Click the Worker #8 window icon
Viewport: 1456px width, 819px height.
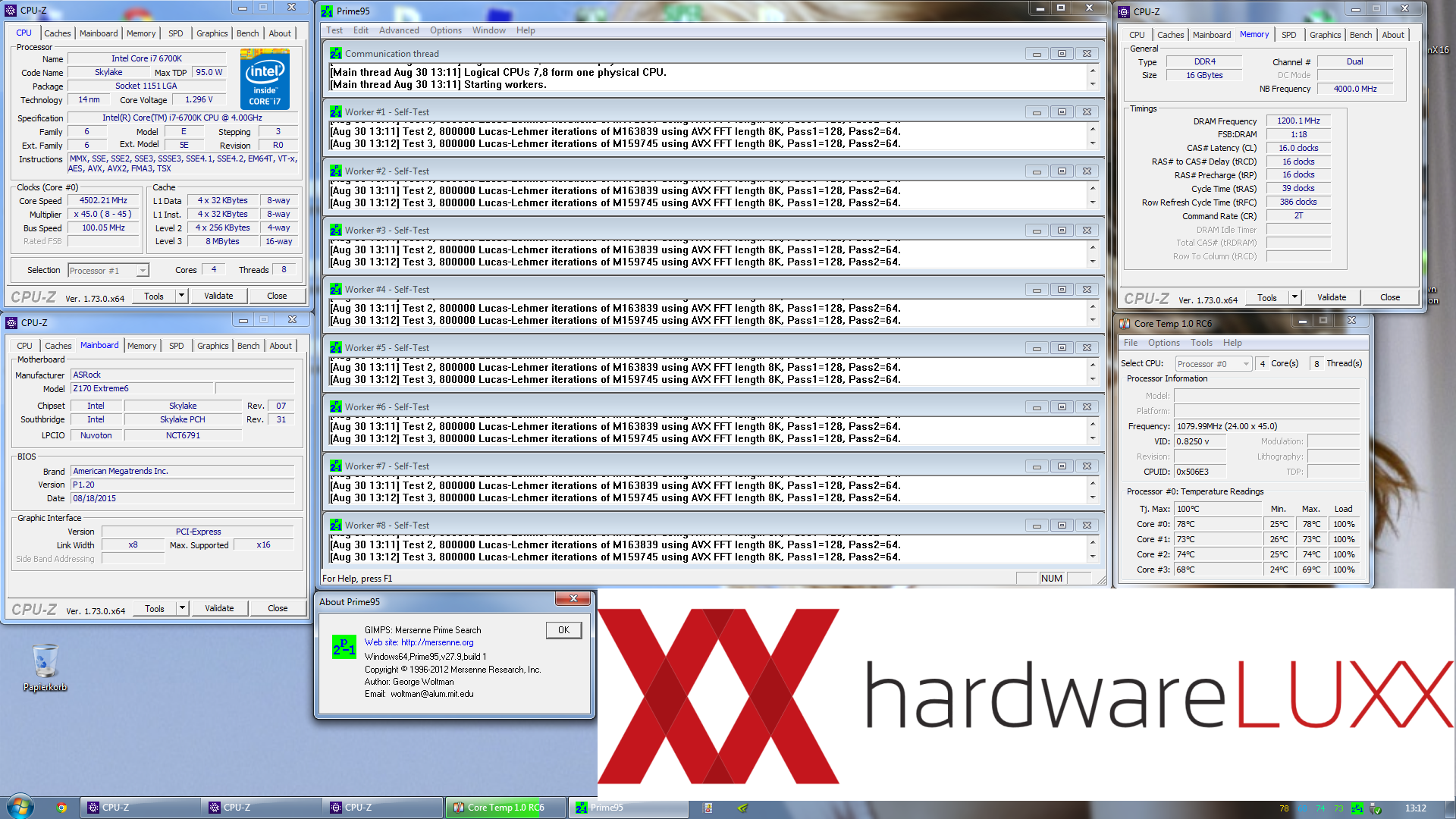[336, 525]
